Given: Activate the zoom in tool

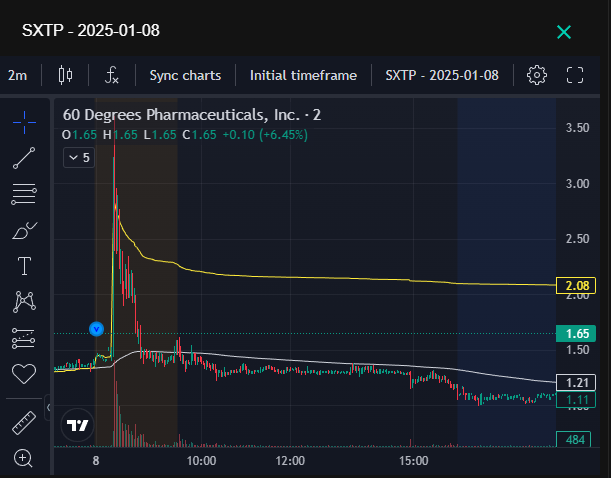Looking at the screenshot, I should coord(23,458).
